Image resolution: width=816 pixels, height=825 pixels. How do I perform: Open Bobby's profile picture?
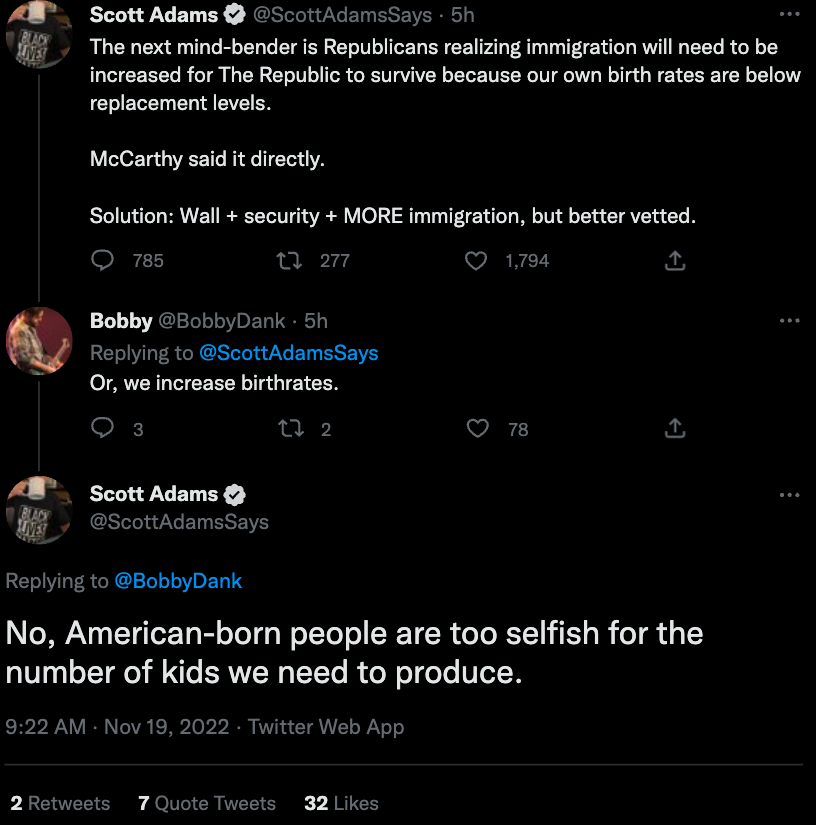[x=39, y=341]
